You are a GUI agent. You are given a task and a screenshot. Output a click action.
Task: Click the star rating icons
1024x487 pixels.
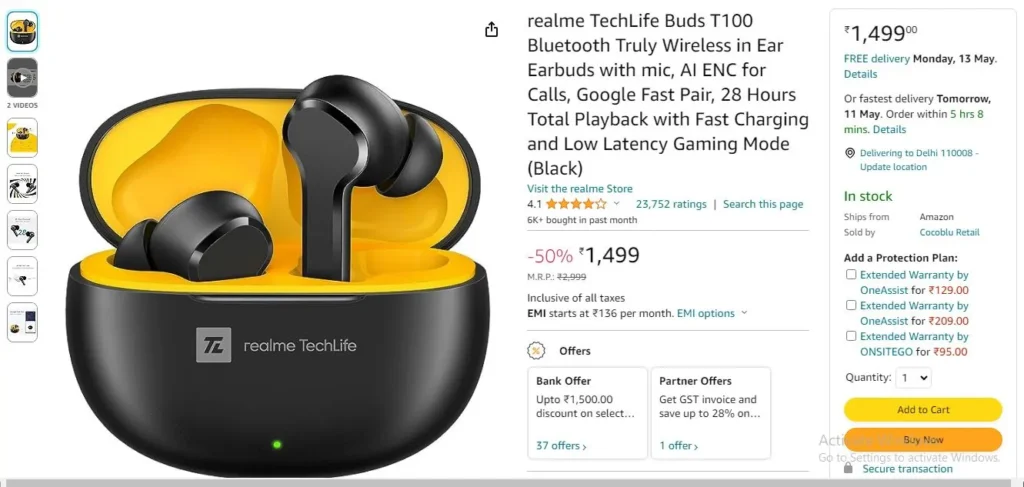(x=576, y=204)
